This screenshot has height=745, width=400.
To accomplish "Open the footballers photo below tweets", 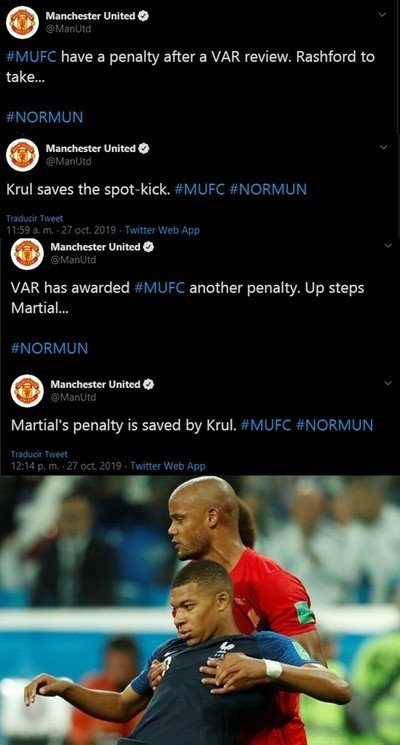I will 200,610.
